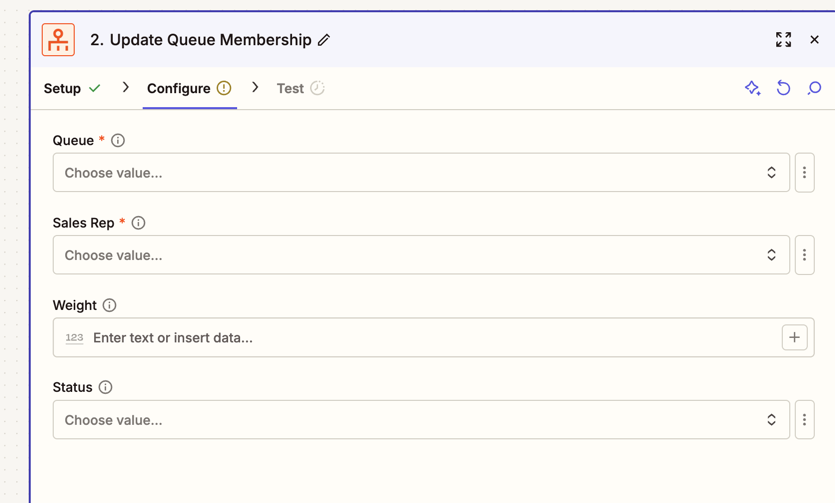Click the Status dropdown arrows
The width and height of the screenshot is (835, 503).
tap(771, 420)
